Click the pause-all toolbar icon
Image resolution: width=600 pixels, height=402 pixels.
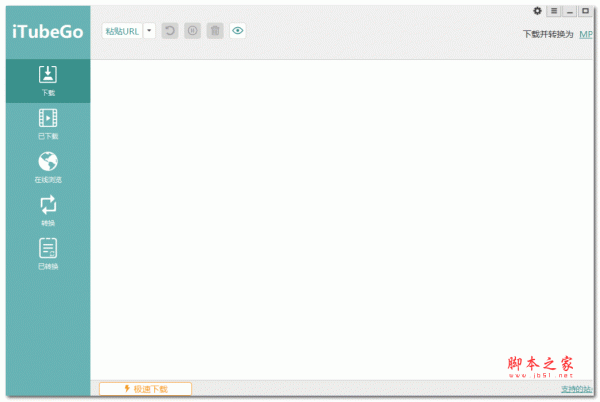tap(192, 31)
